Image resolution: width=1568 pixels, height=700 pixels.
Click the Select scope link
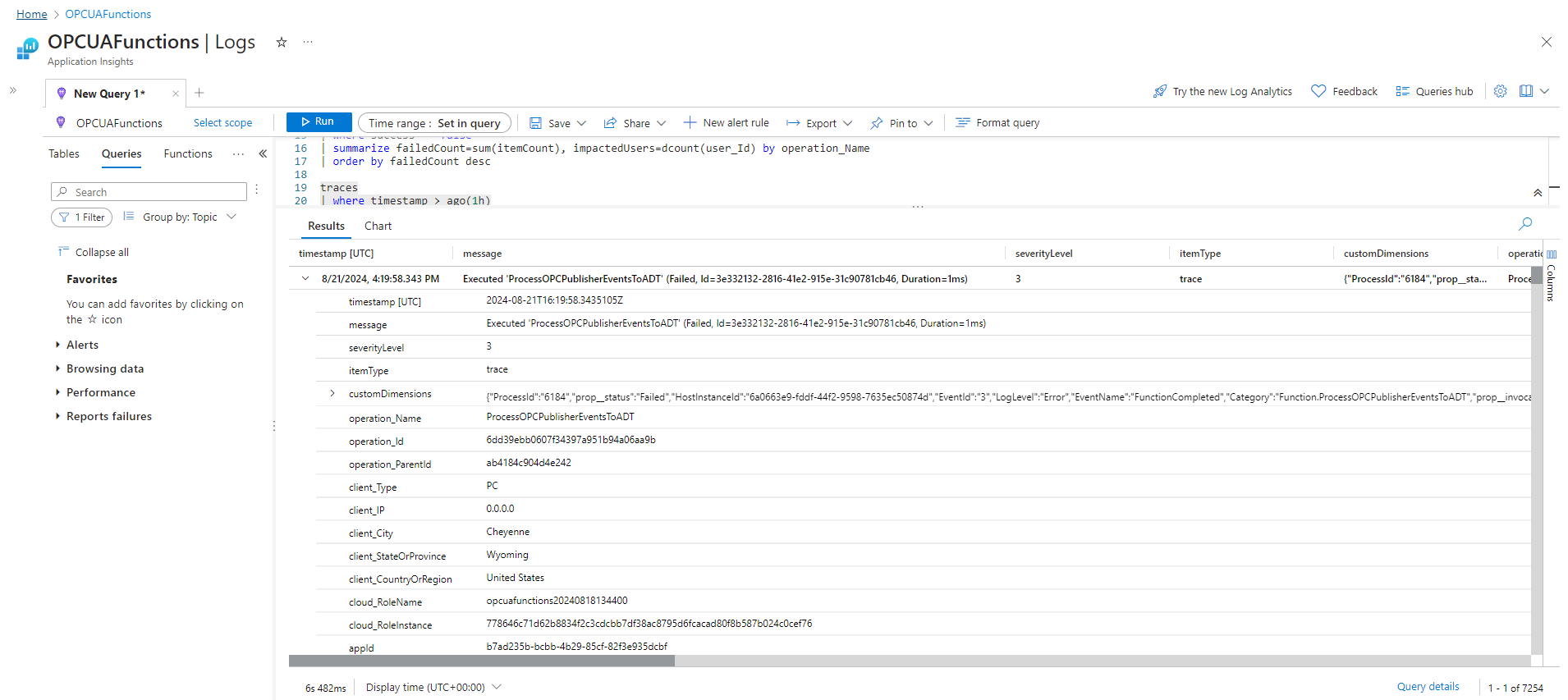(222, 122)
